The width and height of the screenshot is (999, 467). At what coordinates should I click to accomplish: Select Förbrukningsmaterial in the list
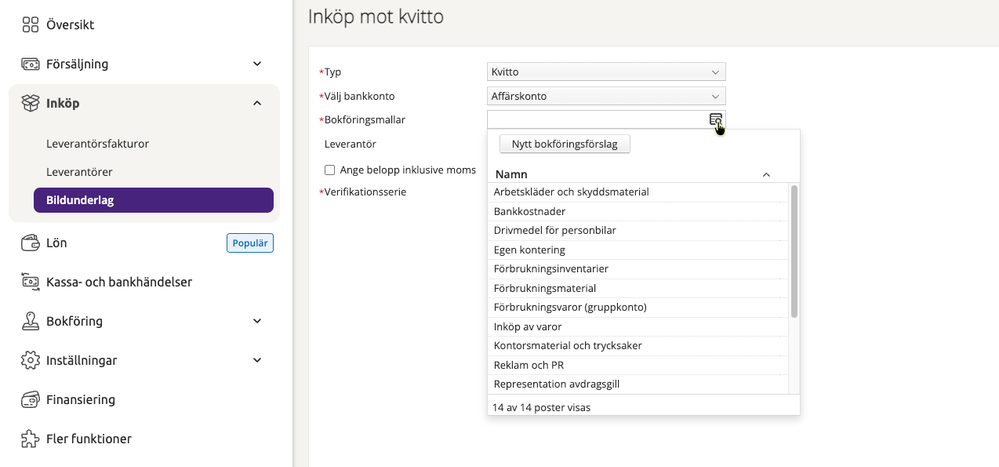click(x=638, y=288)
